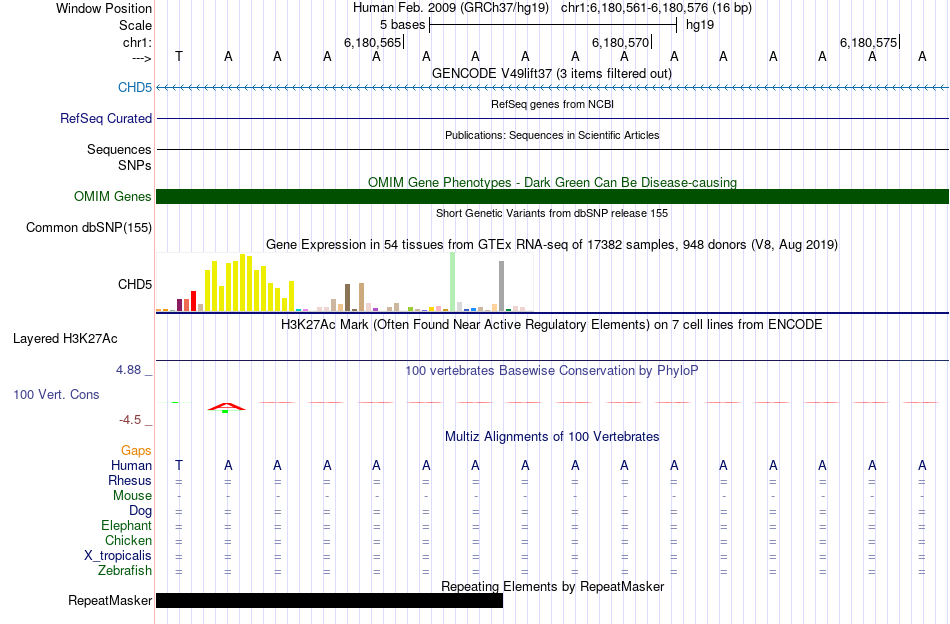Click the hg19 label beside the scale bar

point(700,25)
